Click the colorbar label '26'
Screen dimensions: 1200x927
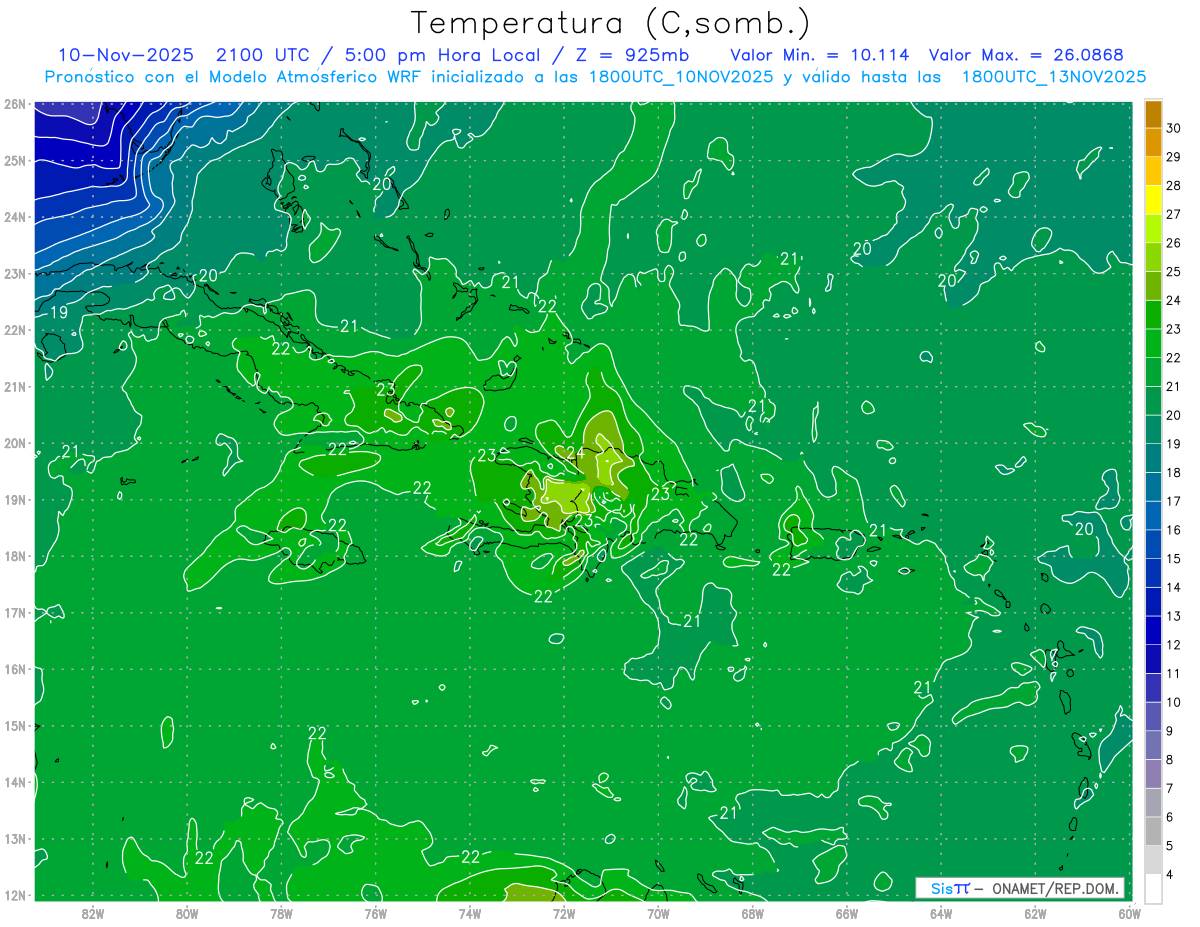(1174, 243)
